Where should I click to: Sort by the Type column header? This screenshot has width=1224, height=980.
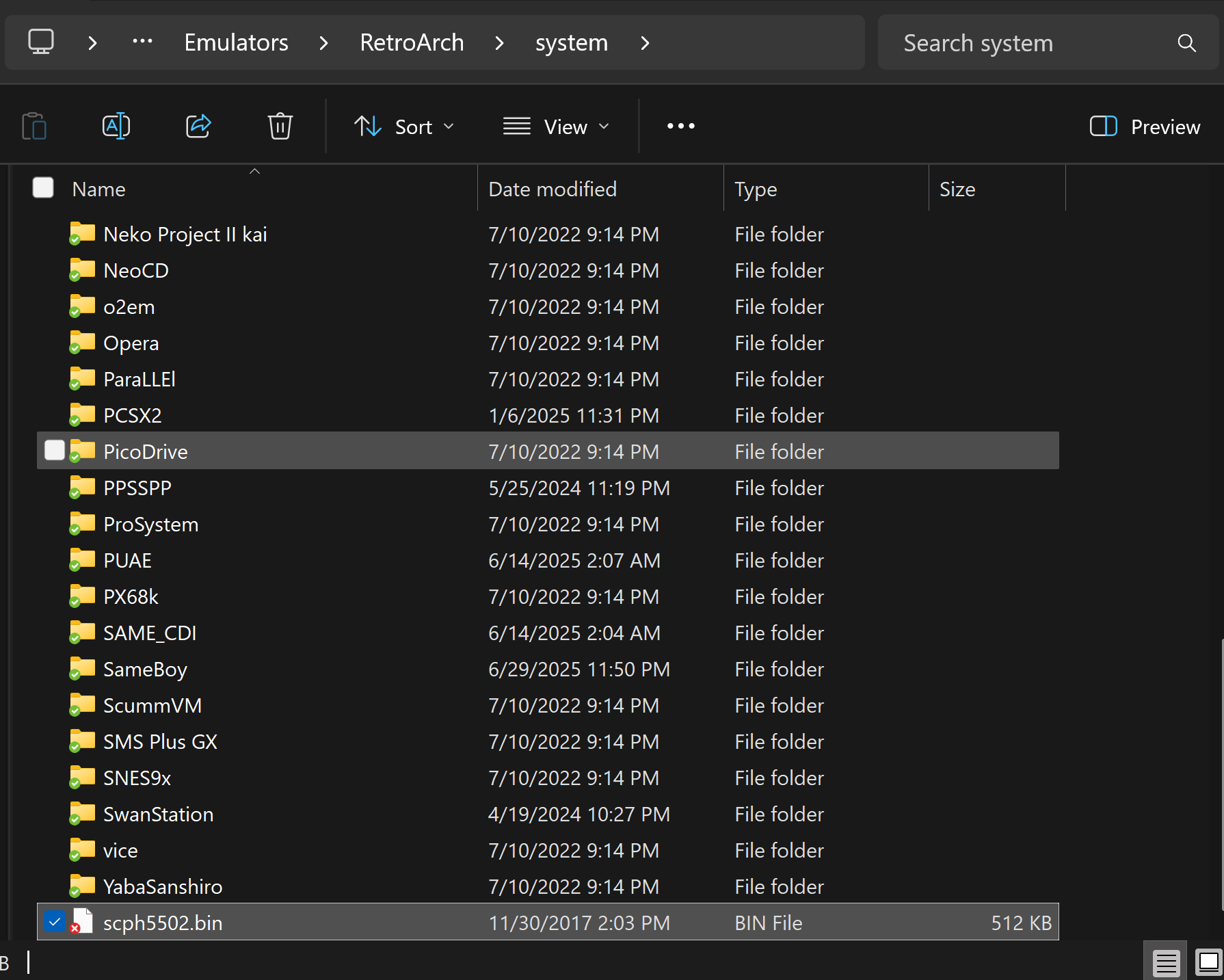pyautogui.click(x=756, y=189)
